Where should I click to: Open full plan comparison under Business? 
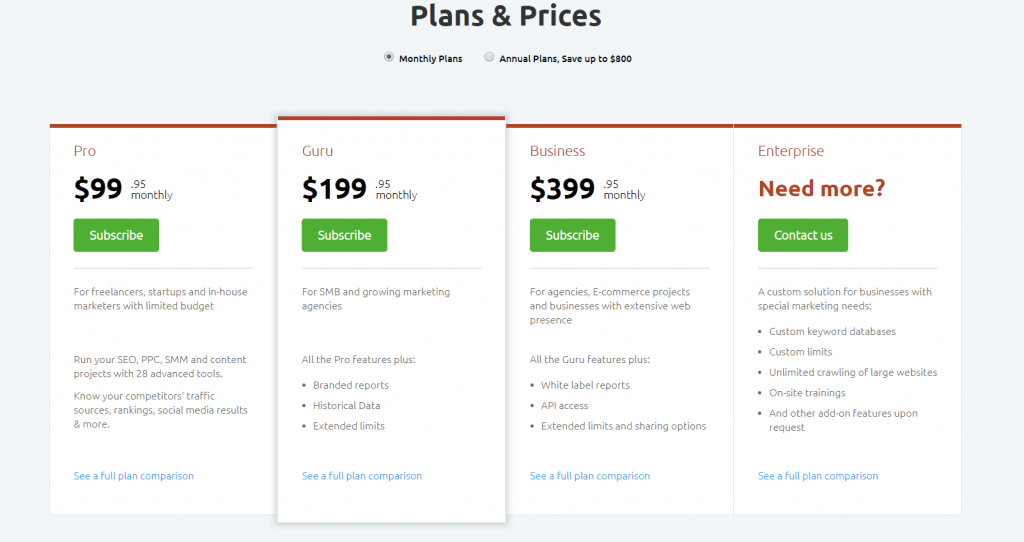[590, 476]
